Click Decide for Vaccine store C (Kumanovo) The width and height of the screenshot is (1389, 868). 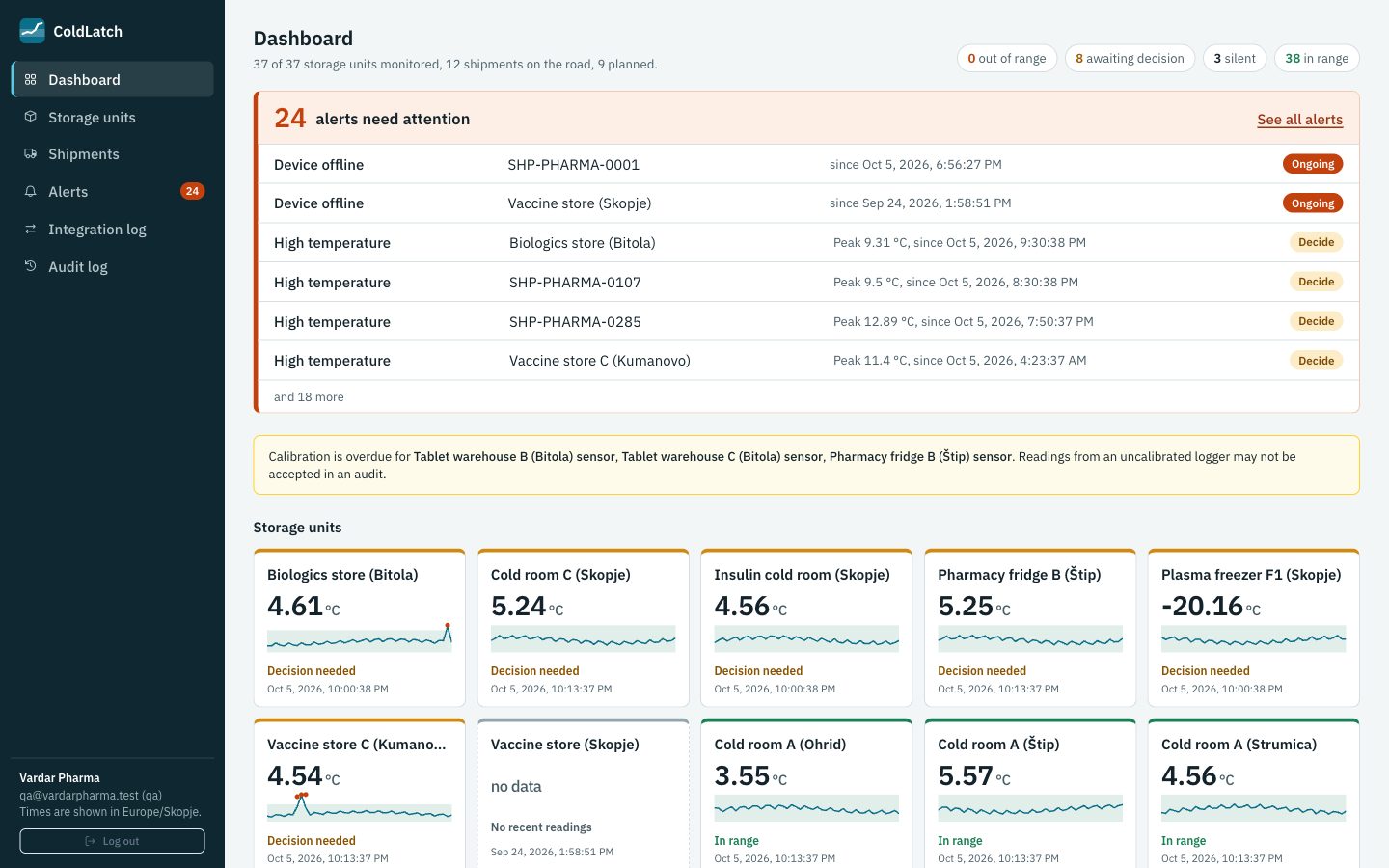pos(1316,361)
